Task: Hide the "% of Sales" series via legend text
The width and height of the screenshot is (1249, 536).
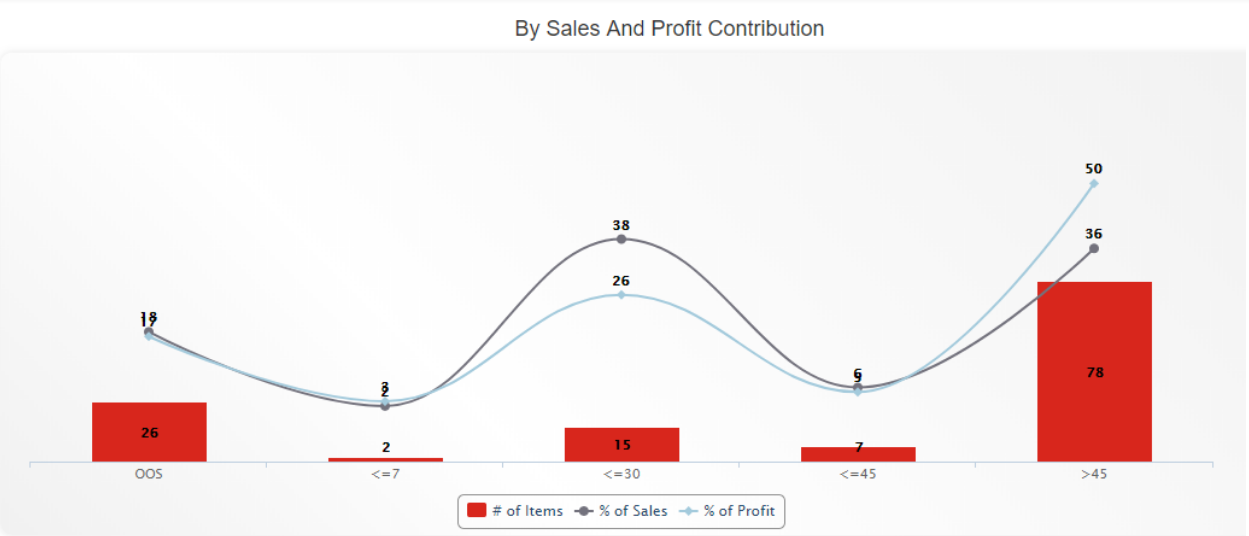Action: point(633,511)
